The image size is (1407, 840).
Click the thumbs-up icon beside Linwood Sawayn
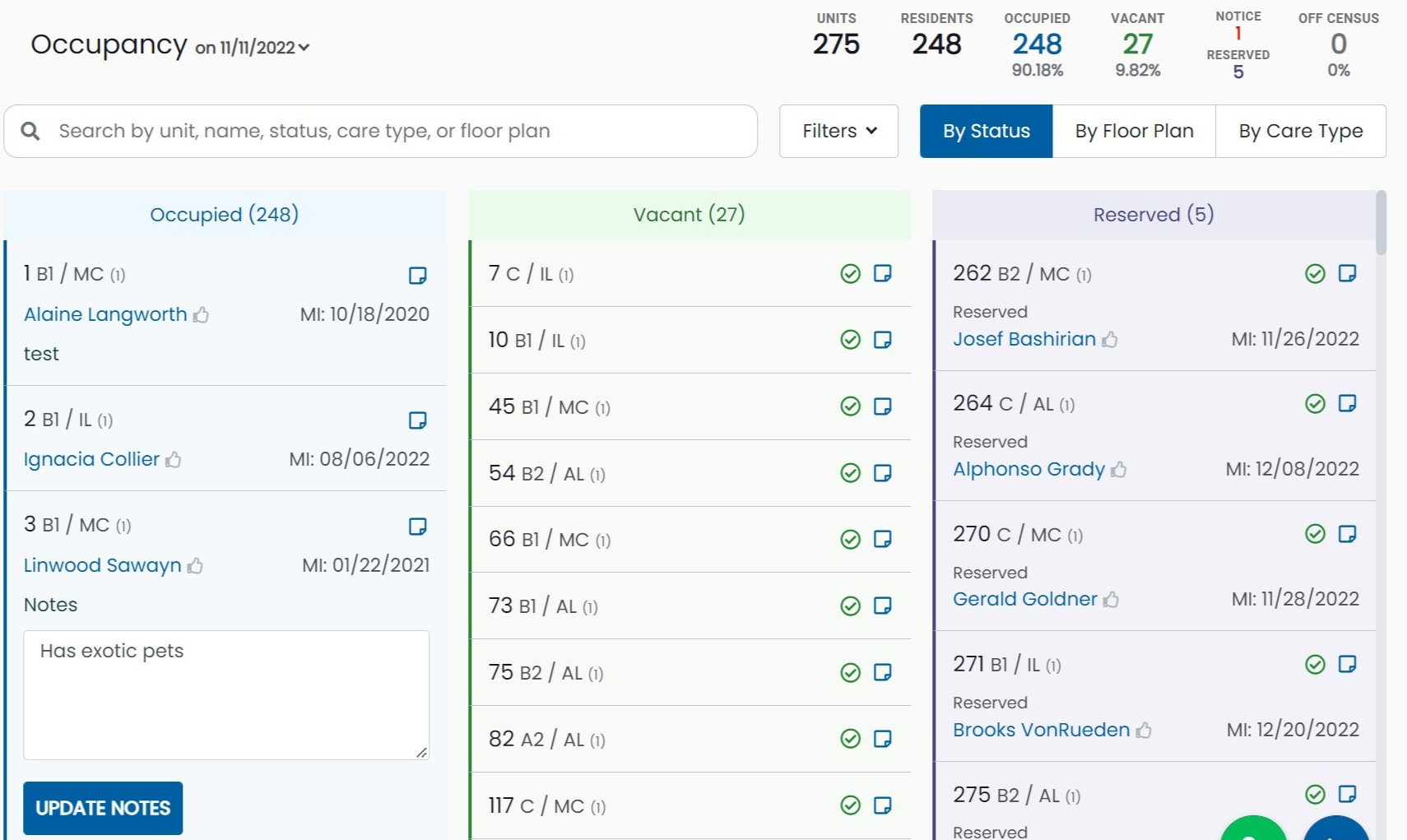[195, 565]
